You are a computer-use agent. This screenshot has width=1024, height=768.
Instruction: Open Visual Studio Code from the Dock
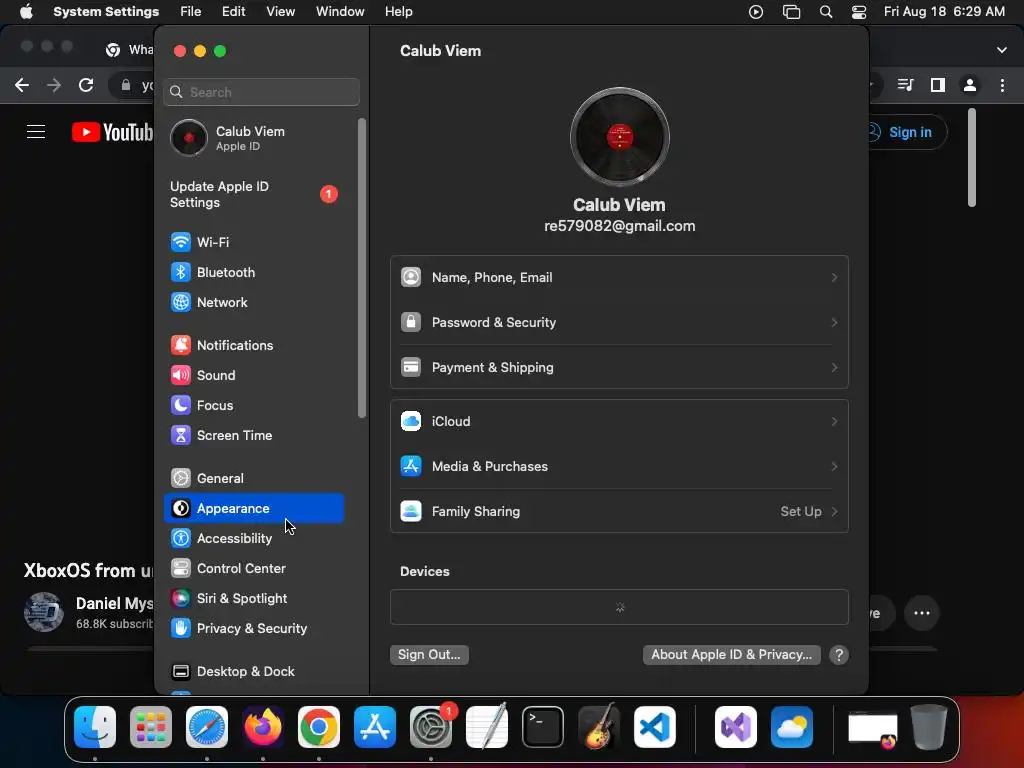654,727
